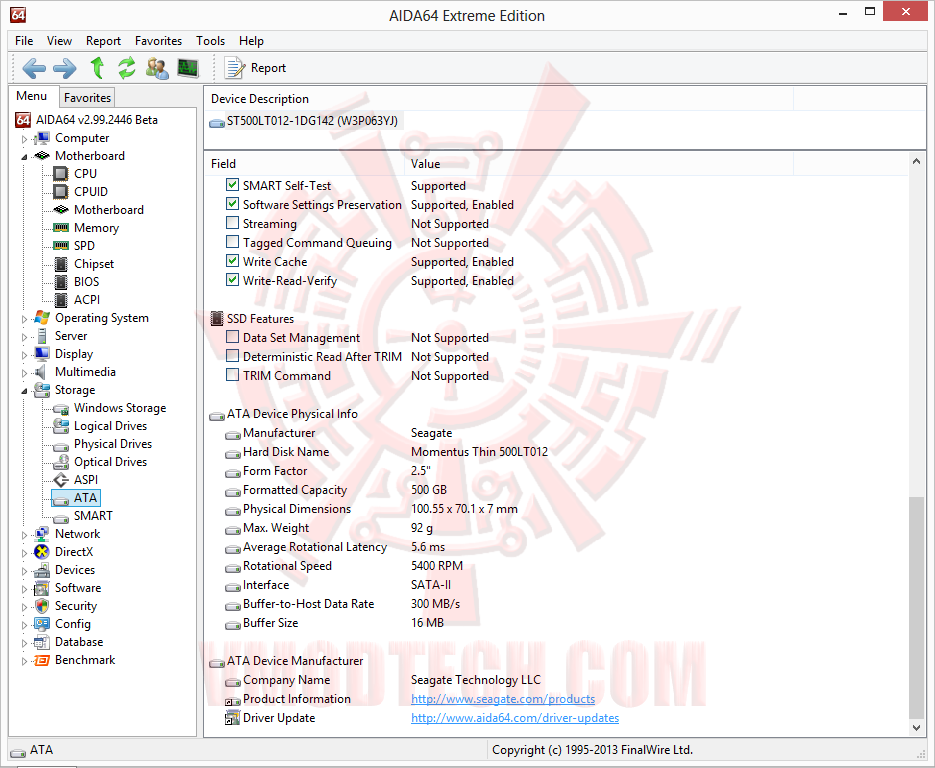Click the Back navigation arrow
Image resolution: width=935 pixels, height=768 pixels.
(34, 68)
